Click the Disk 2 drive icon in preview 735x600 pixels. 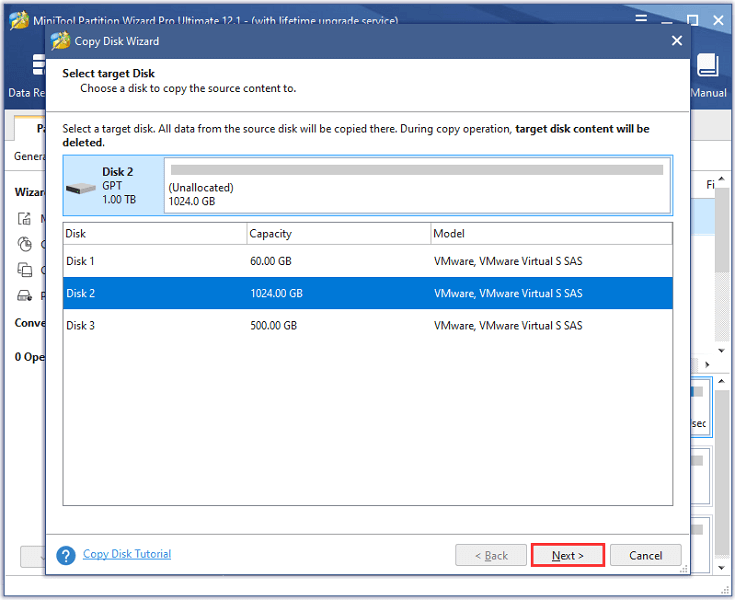[81, 186]
